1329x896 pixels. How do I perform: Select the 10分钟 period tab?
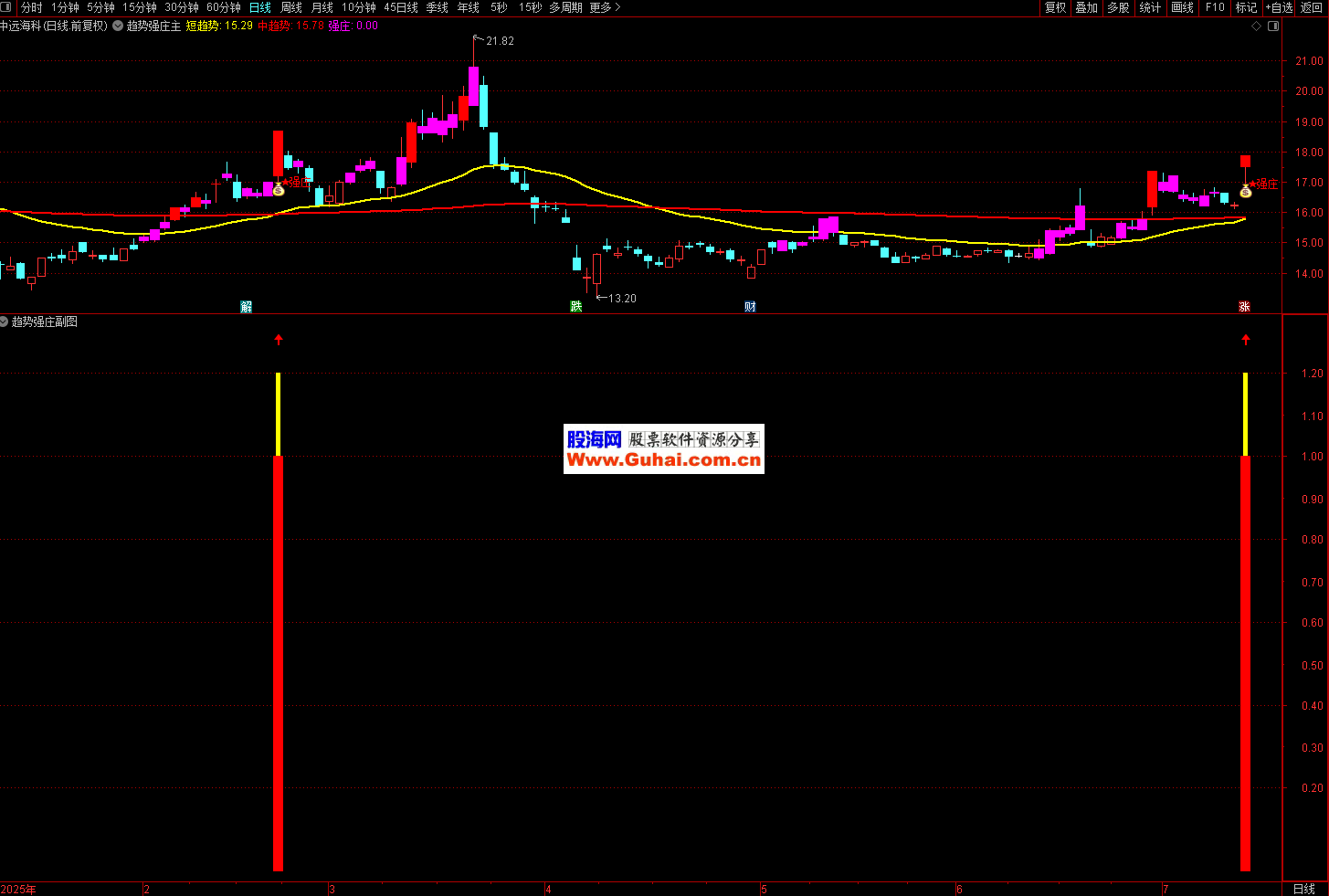coord(359,7)
